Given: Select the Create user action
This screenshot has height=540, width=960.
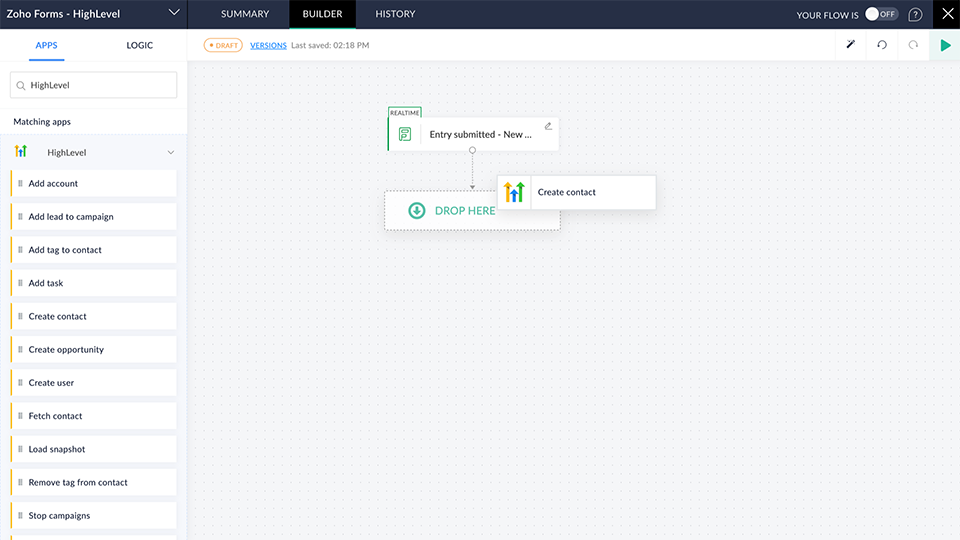Looking at the screenshot, I should [x=94, y=383].
